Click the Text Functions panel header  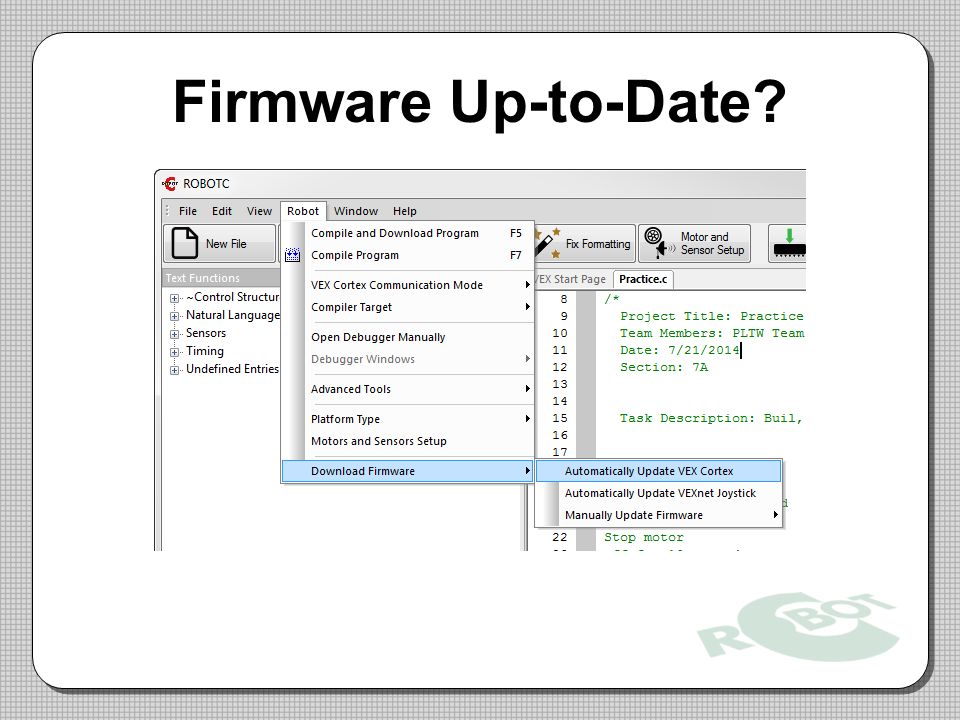(x=220, y=278)
